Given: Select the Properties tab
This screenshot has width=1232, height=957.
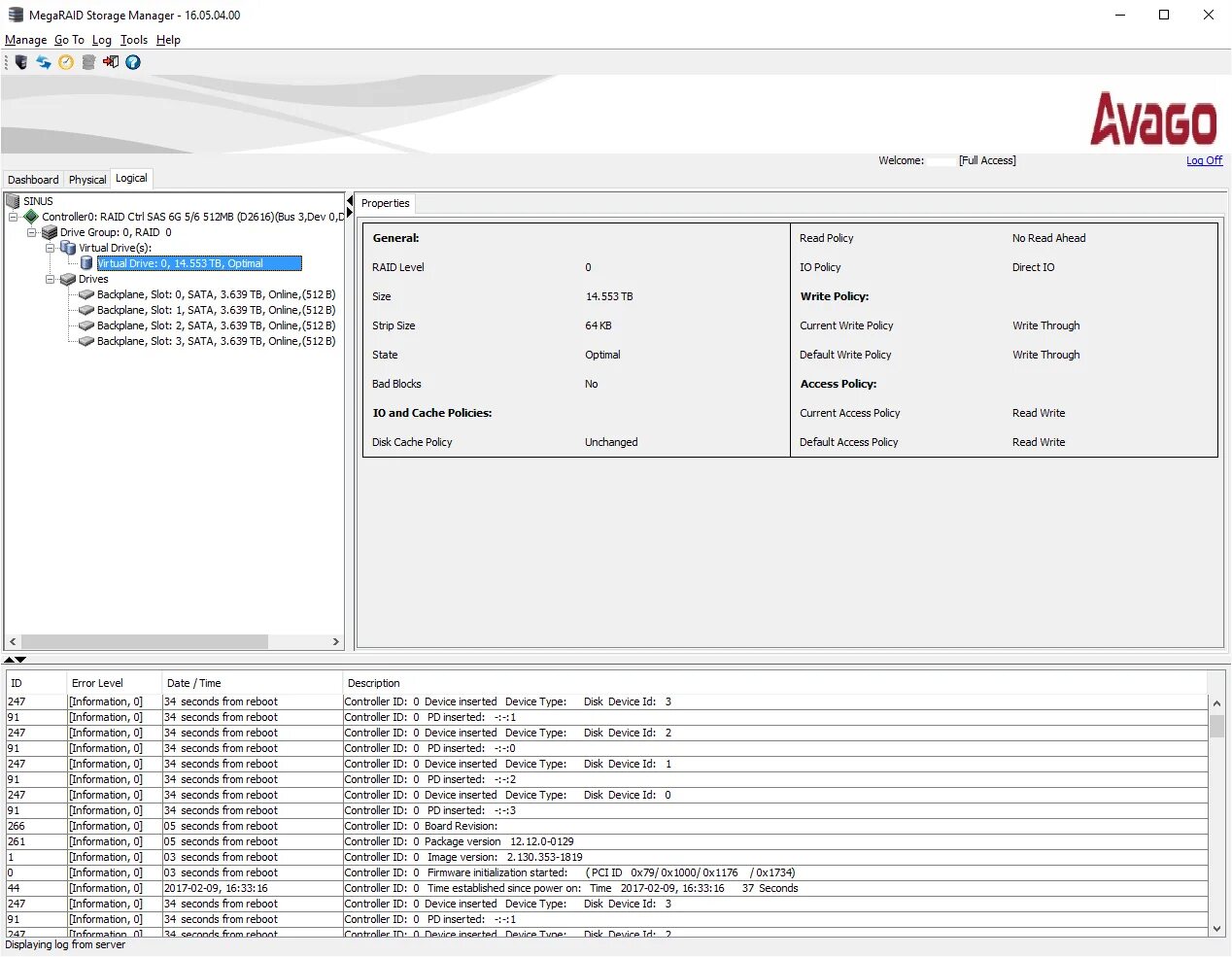Looking at the screenshot, I should click(x=386, y=203).
